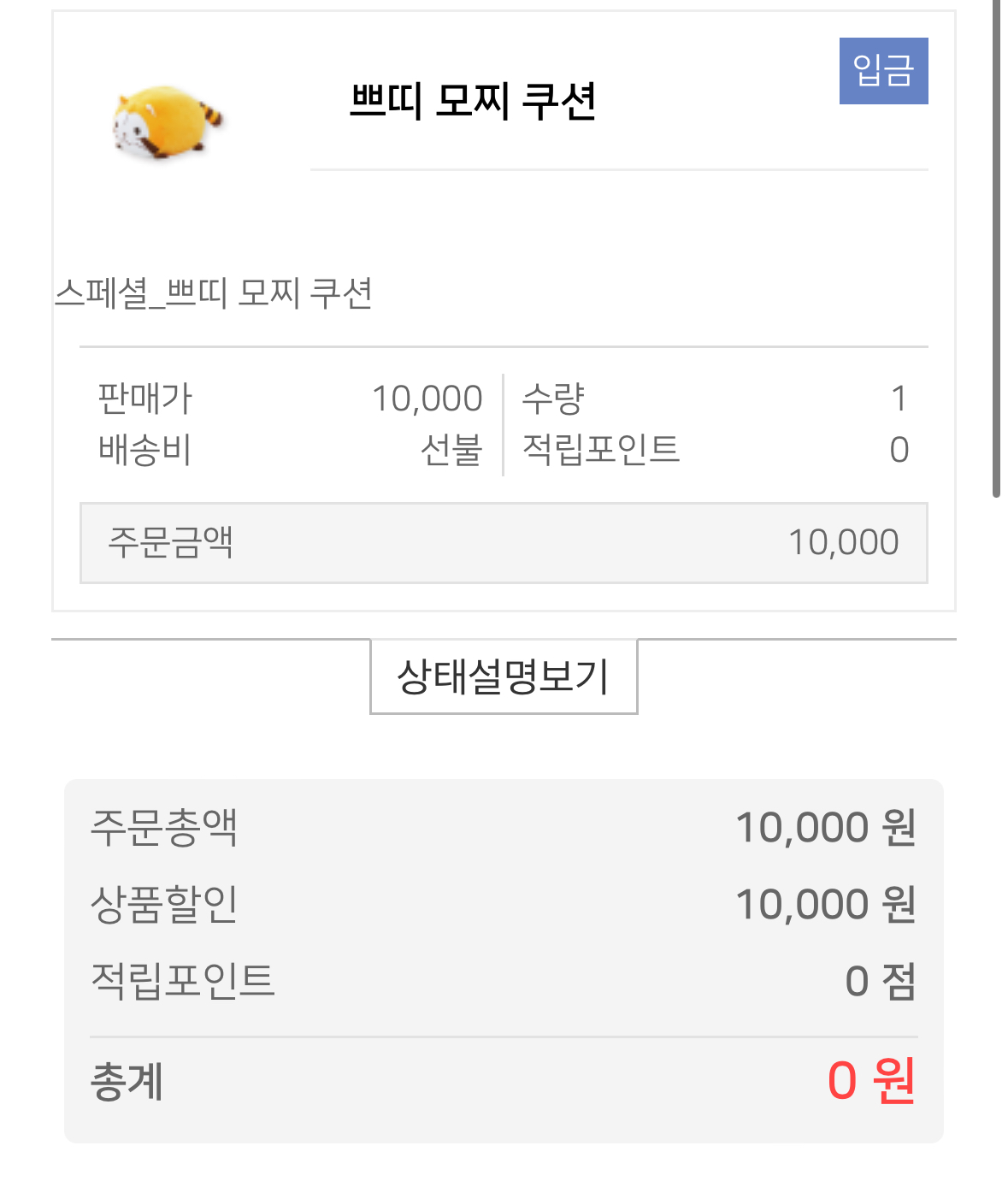Click the 10,000 amount in 주문금액 row
This screenshot has height=1199, width=1008.
pyautogui.click(x=843, y=542)
